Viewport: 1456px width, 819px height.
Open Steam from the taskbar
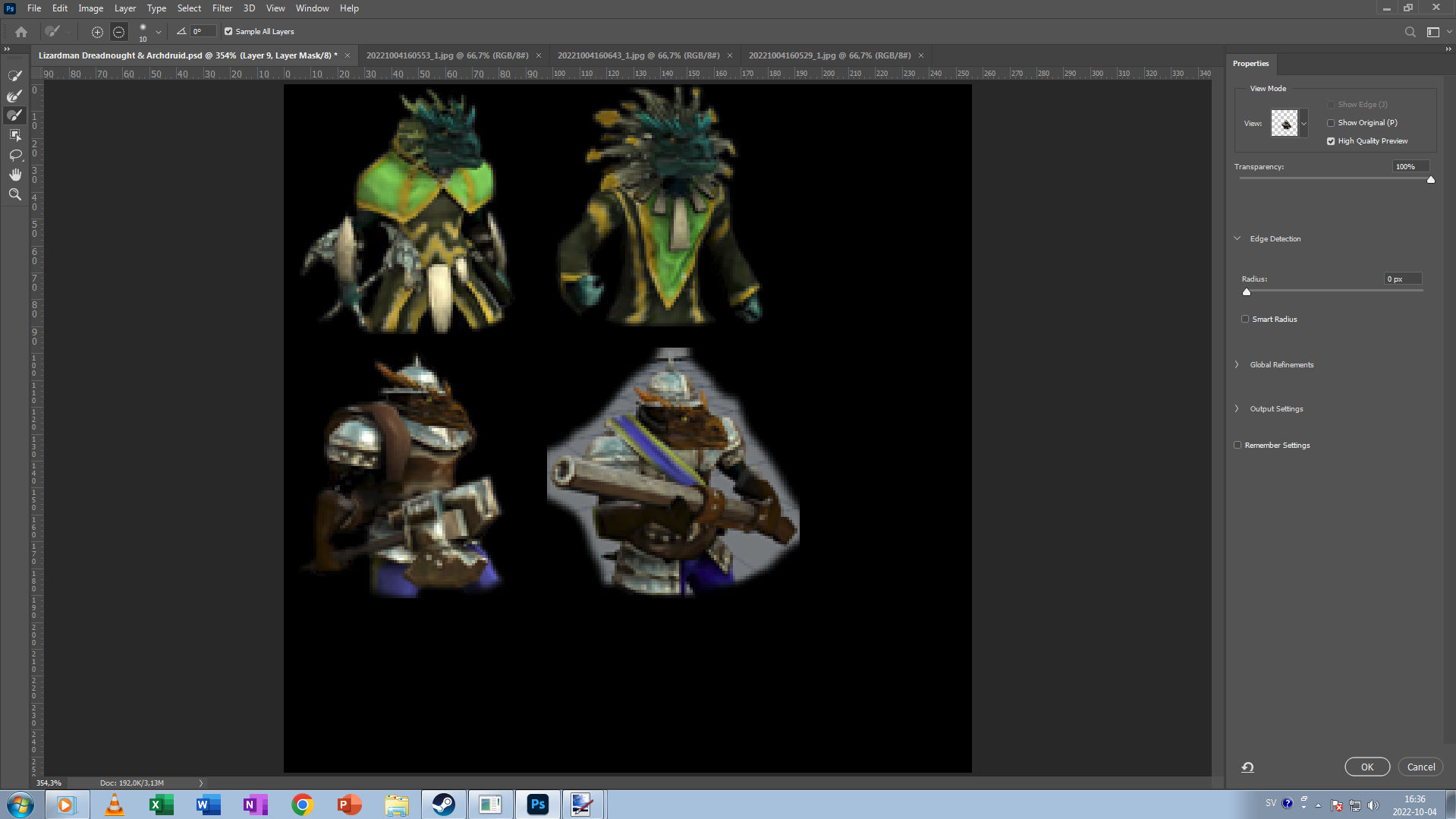[443, 805]
